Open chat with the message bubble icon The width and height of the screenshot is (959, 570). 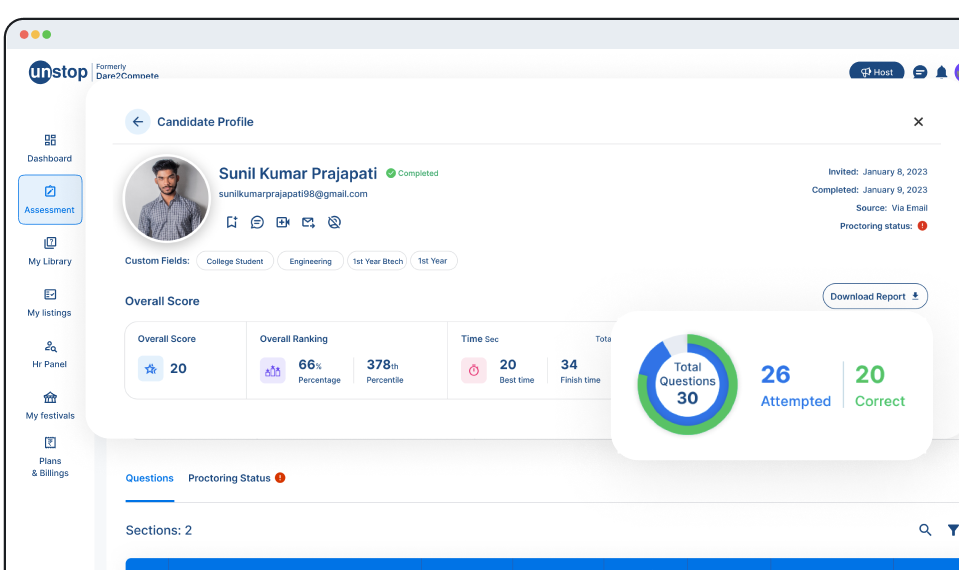point(257,222)
